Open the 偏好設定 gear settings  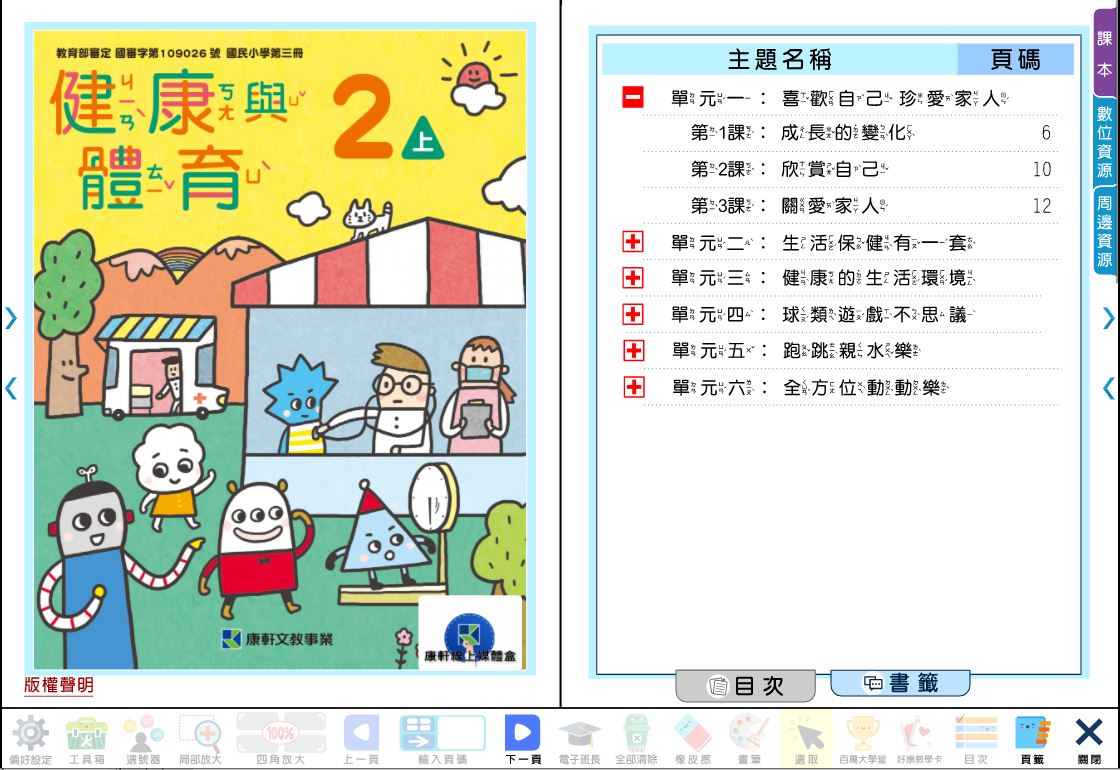point(30,739)
